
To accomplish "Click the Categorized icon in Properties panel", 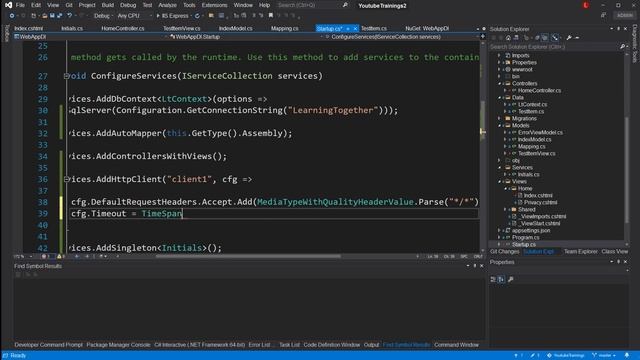I will coord(493,279).
